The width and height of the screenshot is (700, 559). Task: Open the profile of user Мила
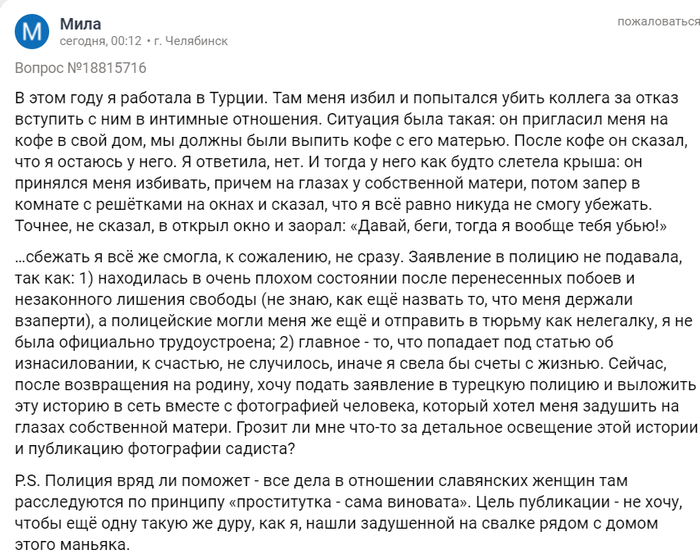(x=80, y=24)
